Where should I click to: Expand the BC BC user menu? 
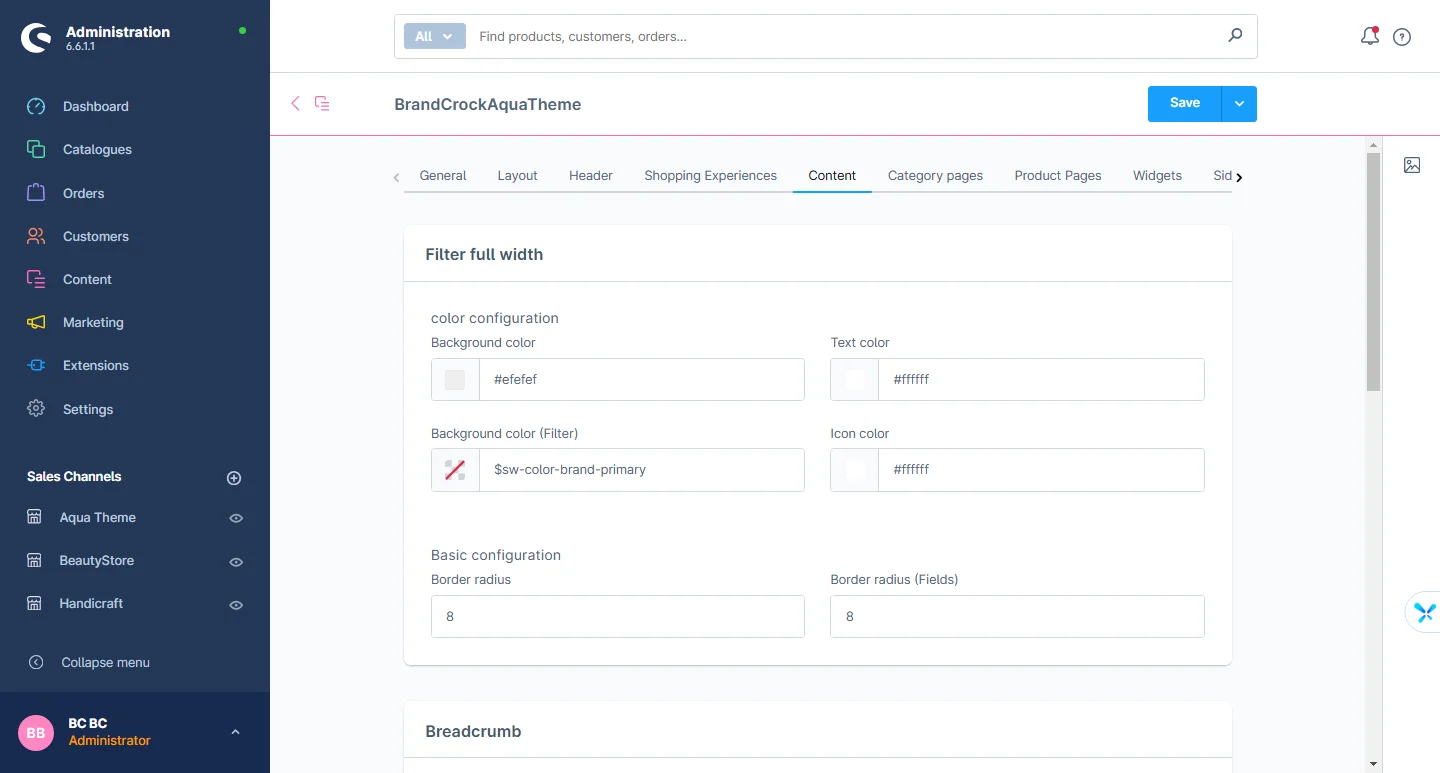[x=235, y=732]
